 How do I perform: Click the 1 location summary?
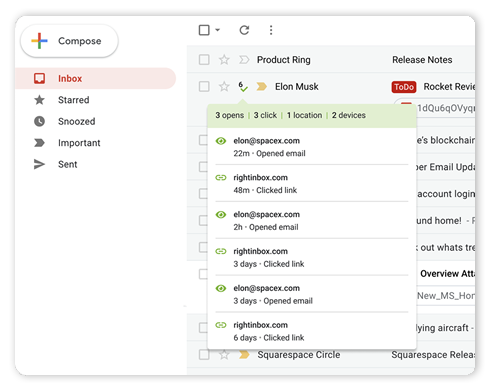[x=304, y=115]
